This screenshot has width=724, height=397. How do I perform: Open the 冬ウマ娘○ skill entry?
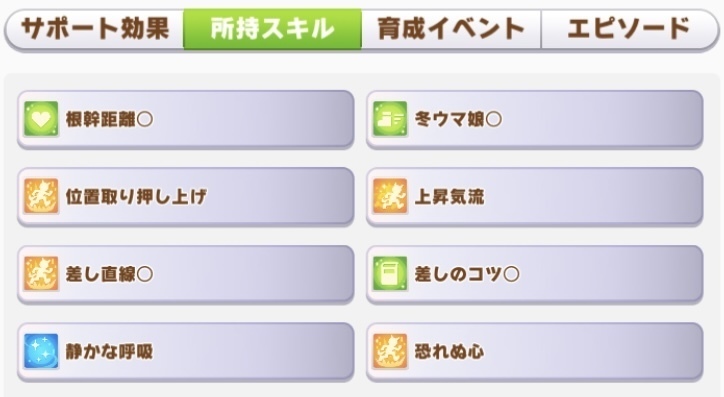pyautogui.click(x=535, y=120)
